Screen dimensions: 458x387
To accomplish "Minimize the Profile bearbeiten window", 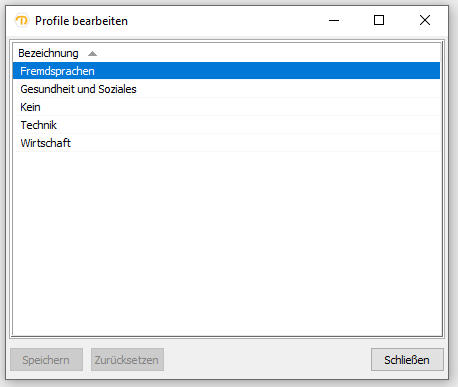I will [334, 21].
